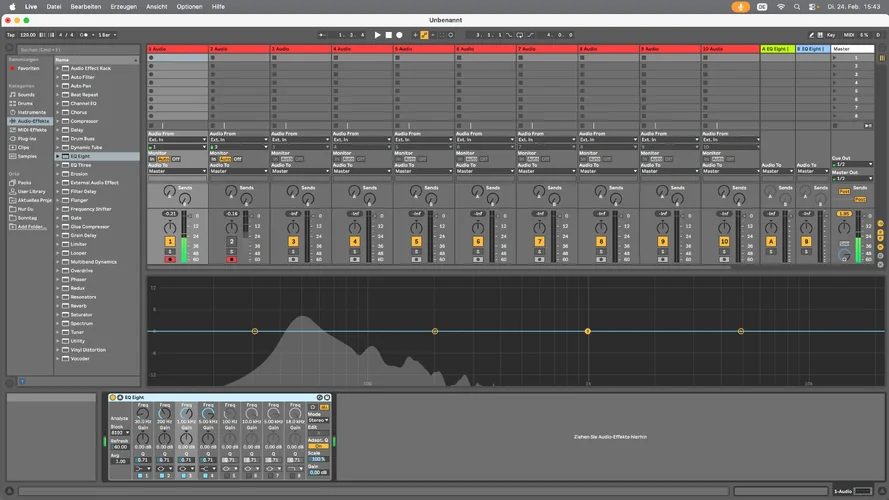
Task: Disarm recording on track 1 Audio
Action: pos(170,259)
